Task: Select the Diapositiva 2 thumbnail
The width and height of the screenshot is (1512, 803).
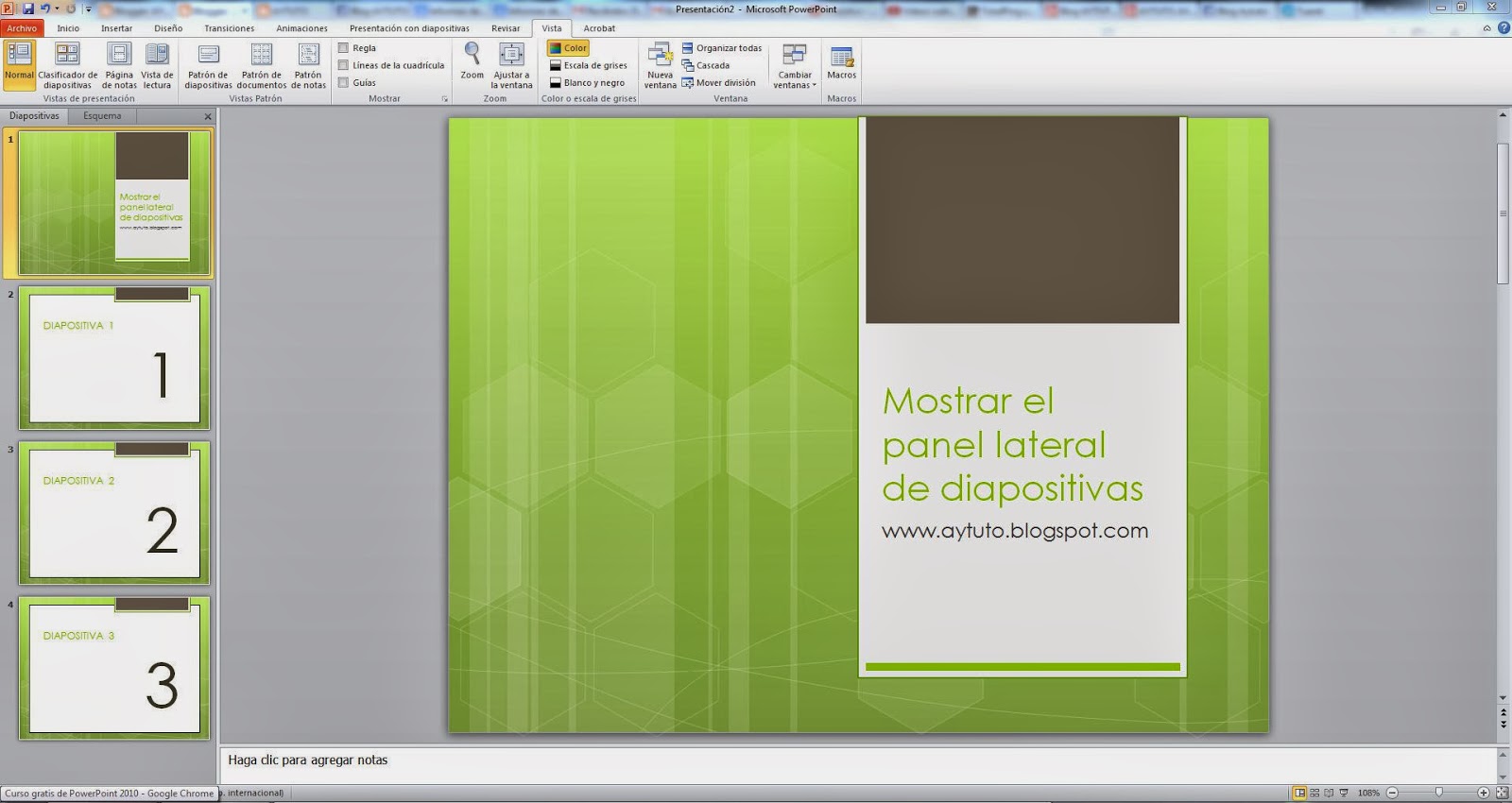Action: click(x=114, y=513)
